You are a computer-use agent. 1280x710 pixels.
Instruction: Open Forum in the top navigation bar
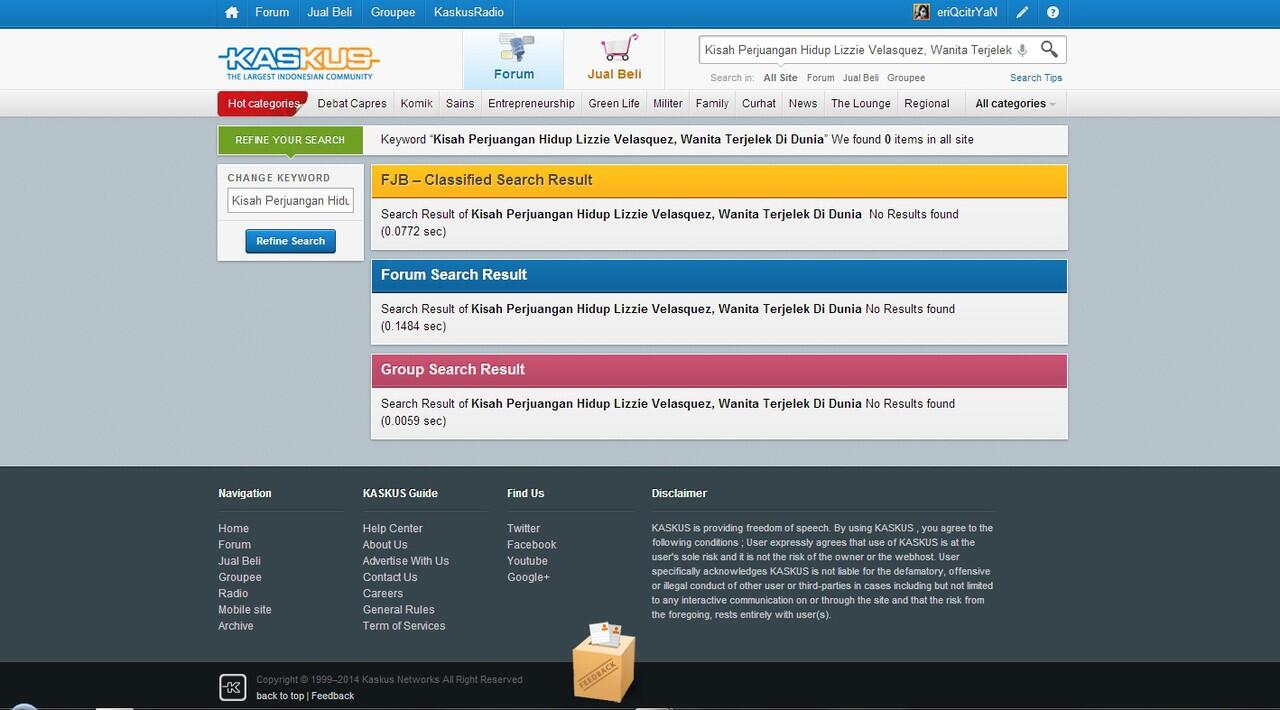click(x=272, y=13)
